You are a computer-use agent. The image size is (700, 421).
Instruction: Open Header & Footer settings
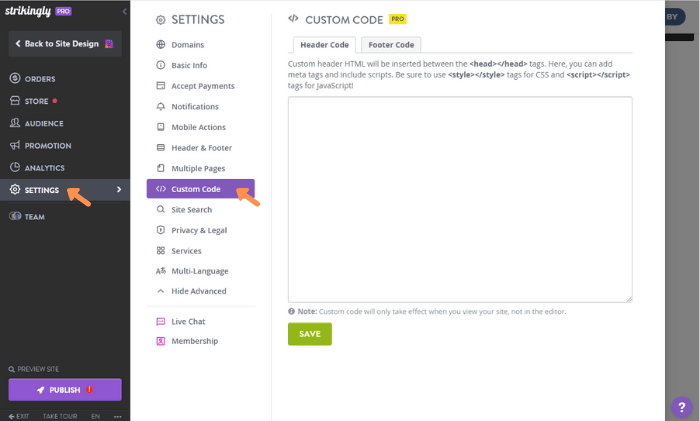(200, 148)
